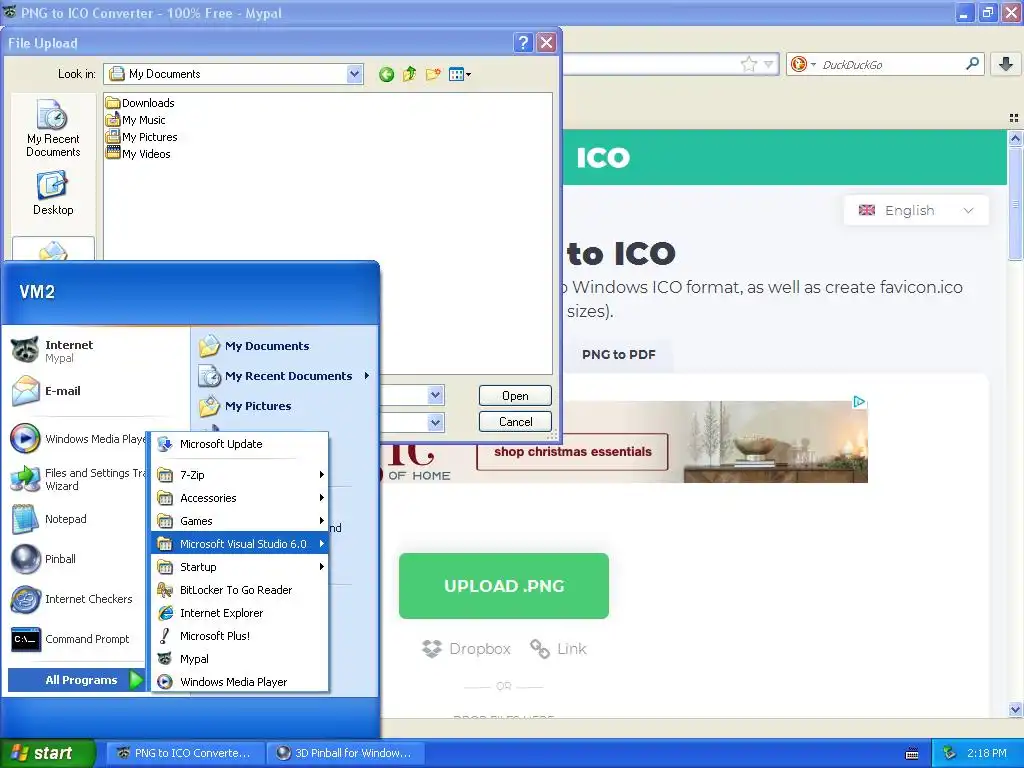Open Files and Settings Transfer Wizard
The height and width of the screenshot is (768, 1024).
[77, 479]
